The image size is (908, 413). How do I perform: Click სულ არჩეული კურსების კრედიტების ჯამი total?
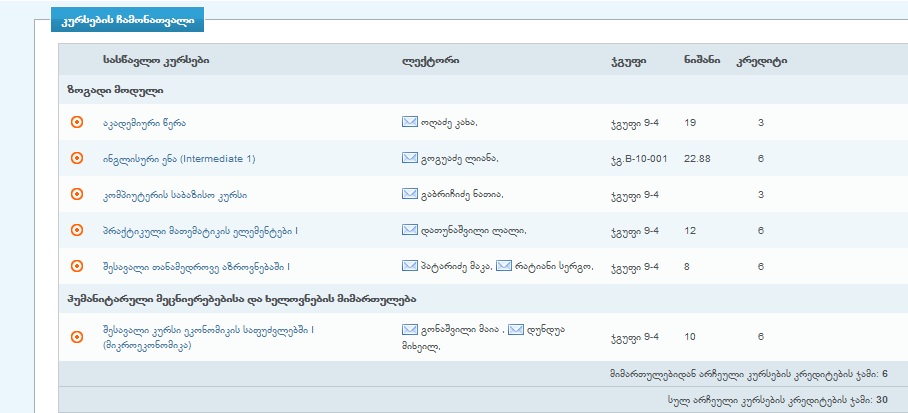(777, 400)
